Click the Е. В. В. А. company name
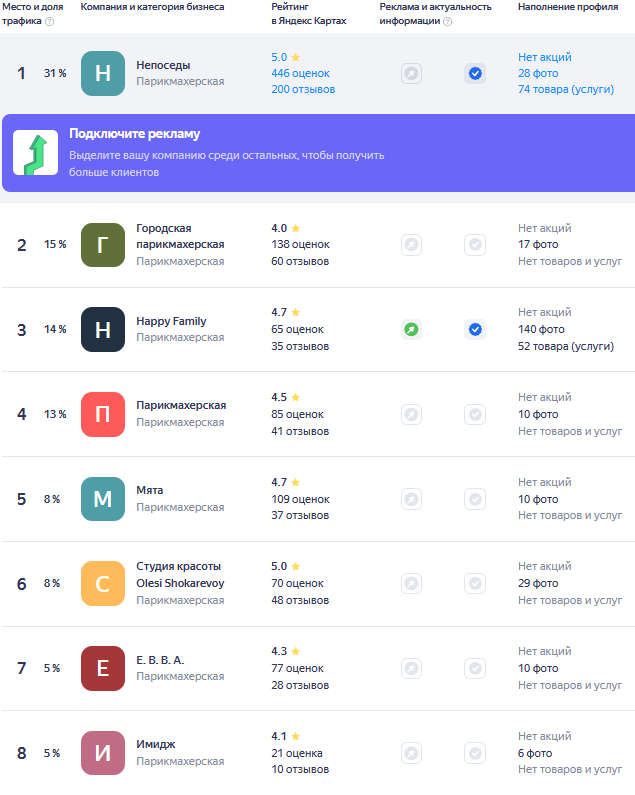Viewport: 635px width, 795px height. (160, 660)
